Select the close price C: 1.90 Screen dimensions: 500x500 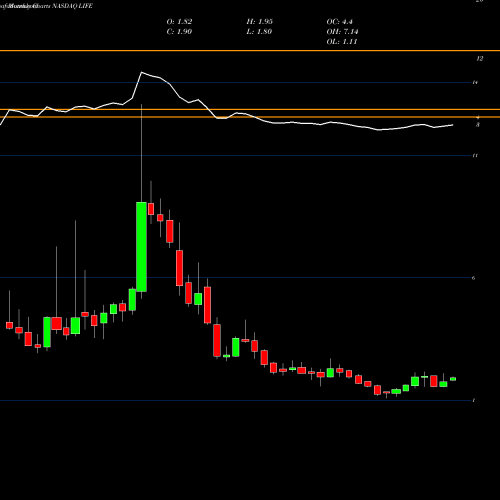click(179, 32)
